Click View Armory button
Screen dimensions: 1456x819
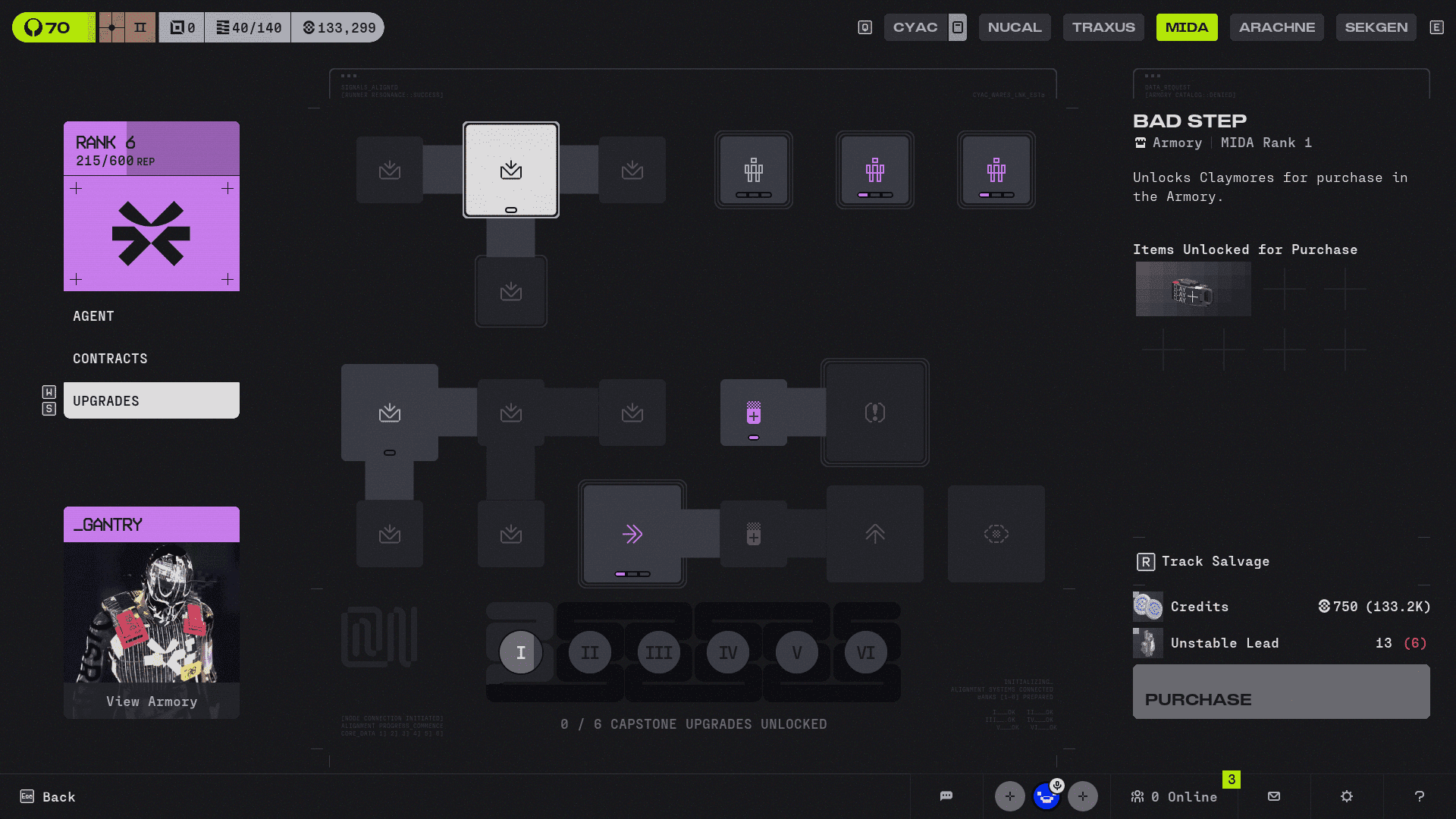[152, 701]
